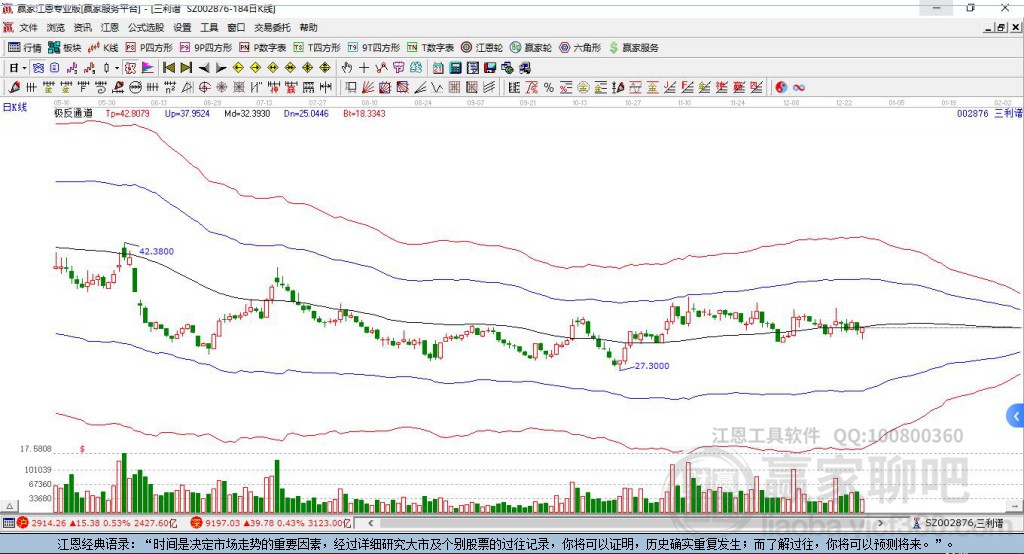Open the calculator icon
This screenshot has width=1024, height=554.
[x=455, y=68]
